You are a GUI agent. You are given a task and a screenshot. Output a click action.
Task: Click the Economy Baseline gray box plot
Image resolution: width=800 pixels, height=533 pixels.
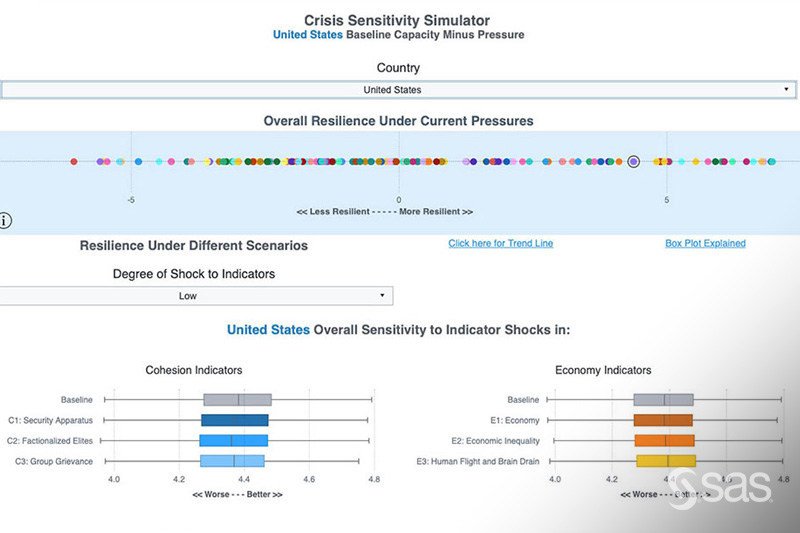[x=664, y=400]
